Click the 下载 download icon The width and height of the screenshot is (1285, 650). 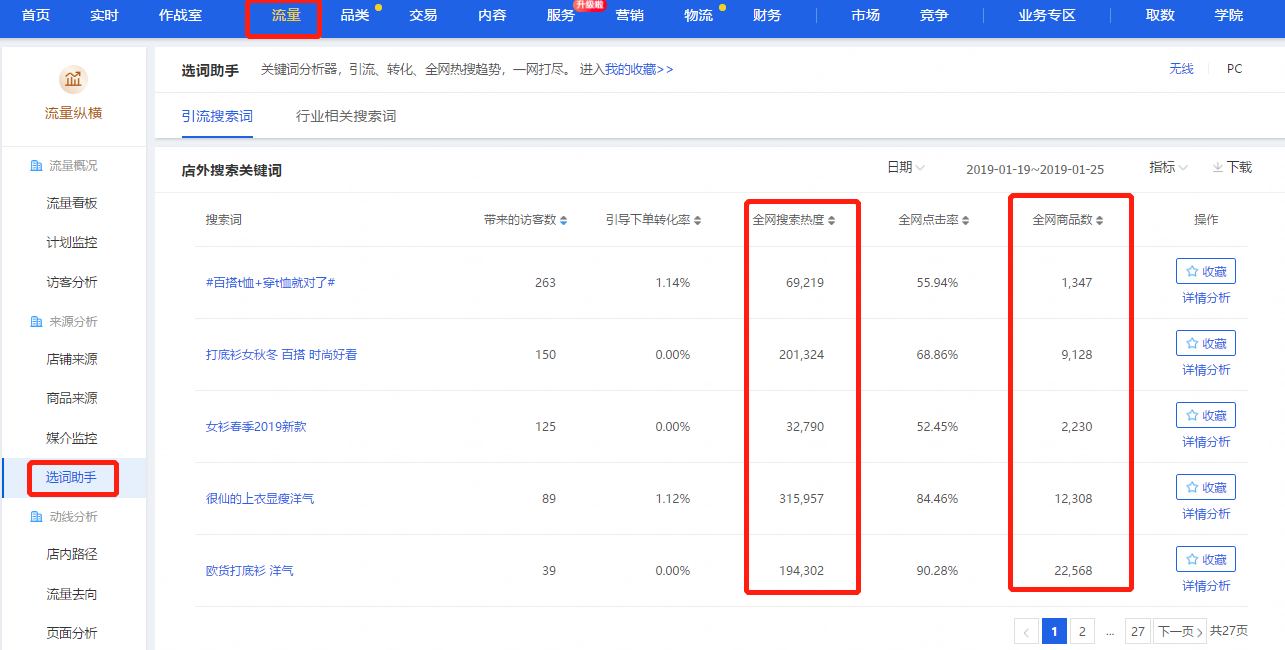1218,168
